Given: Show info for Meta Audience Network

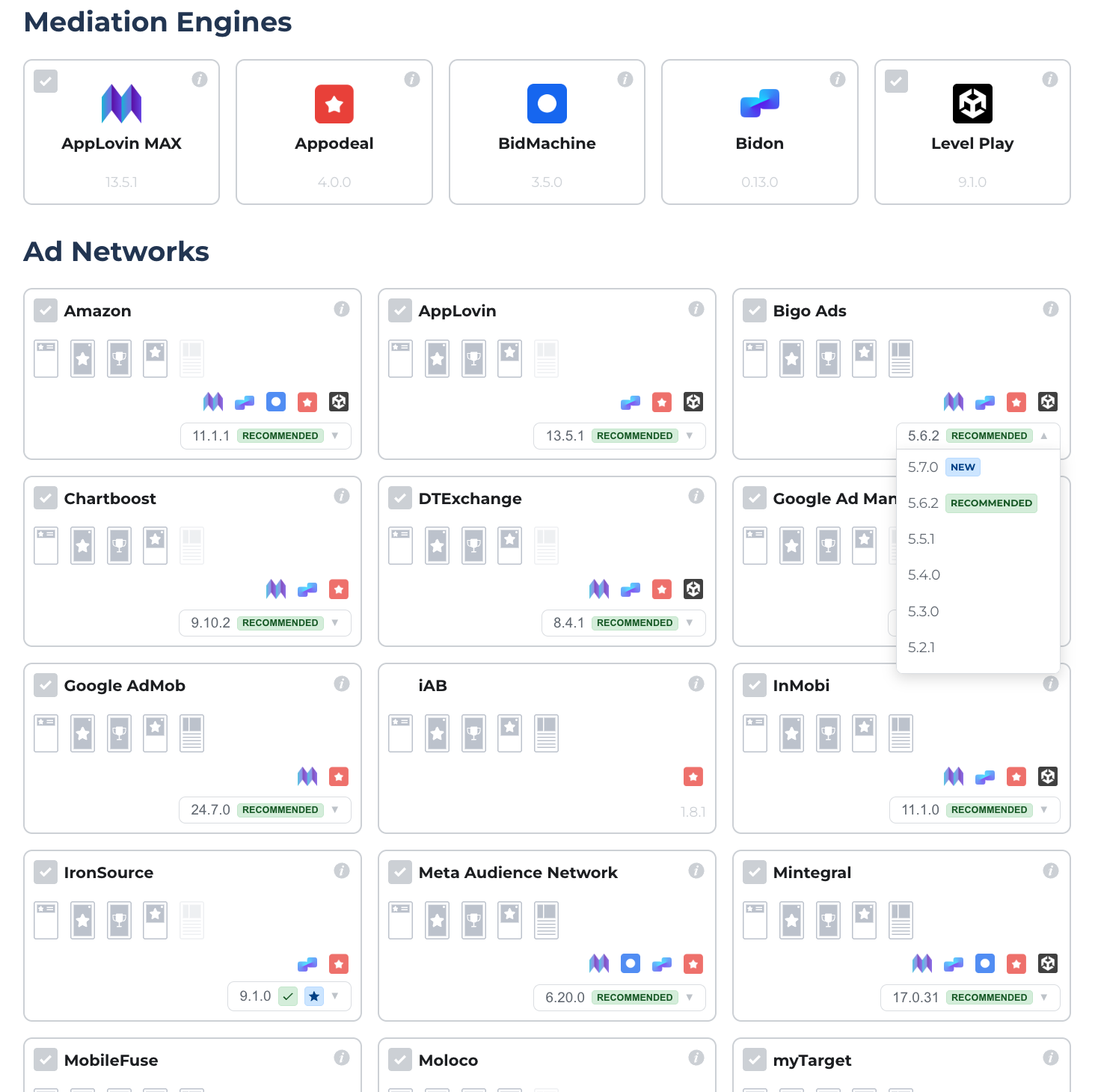Looking at the screenshot, I should tap(696, 871).
